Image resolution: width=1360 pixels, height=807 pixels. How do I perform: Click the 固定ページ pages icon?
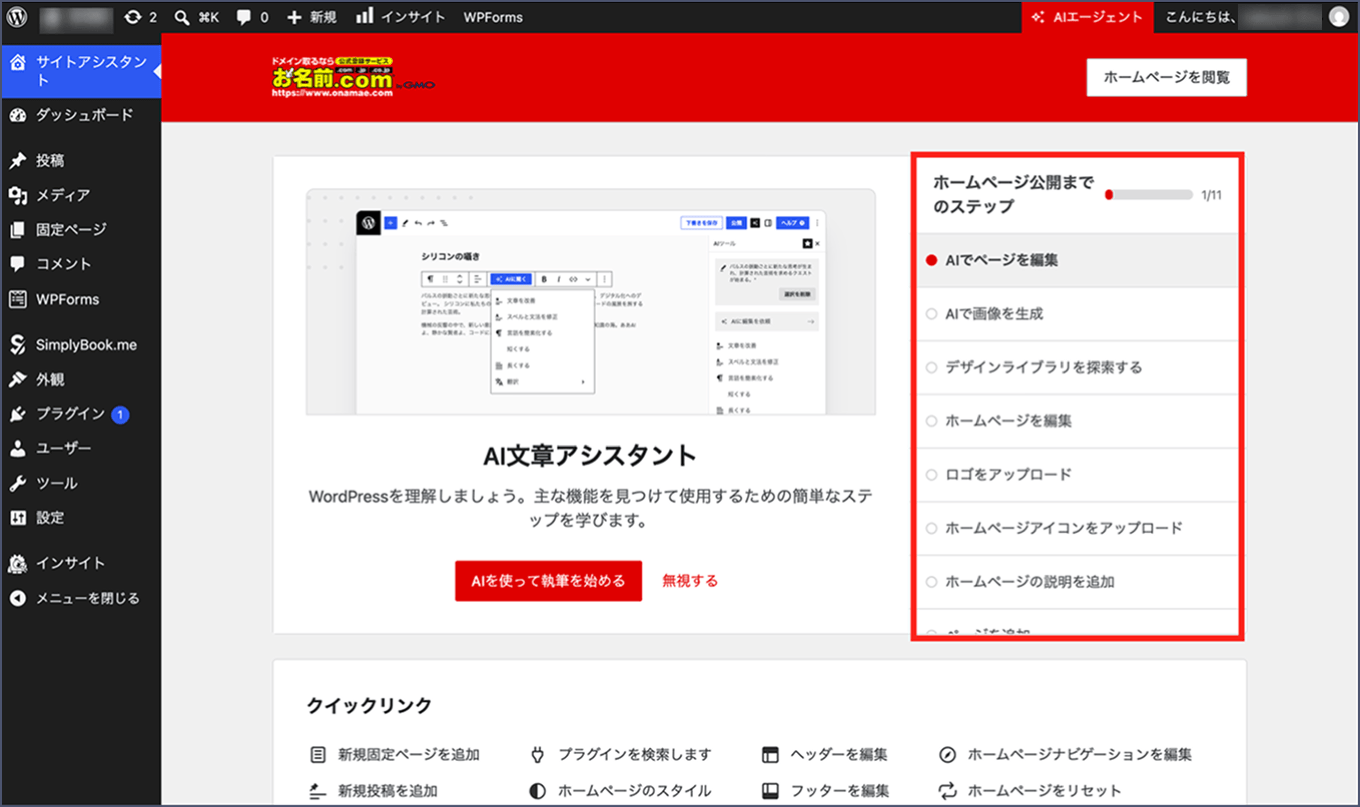(17, 230)
